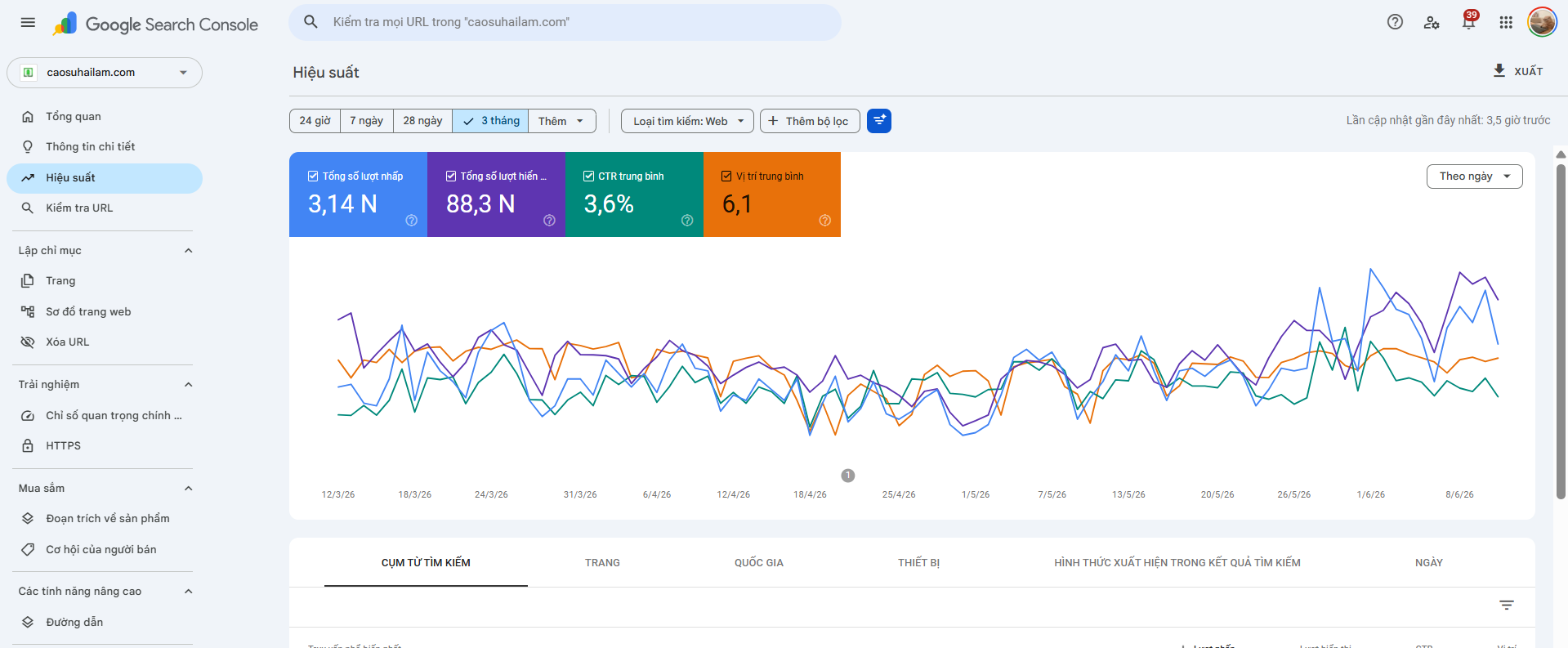This screenshot has height=648, width=1568.
Task: Open the Hiệu suất report link
Action: [105, 178]
